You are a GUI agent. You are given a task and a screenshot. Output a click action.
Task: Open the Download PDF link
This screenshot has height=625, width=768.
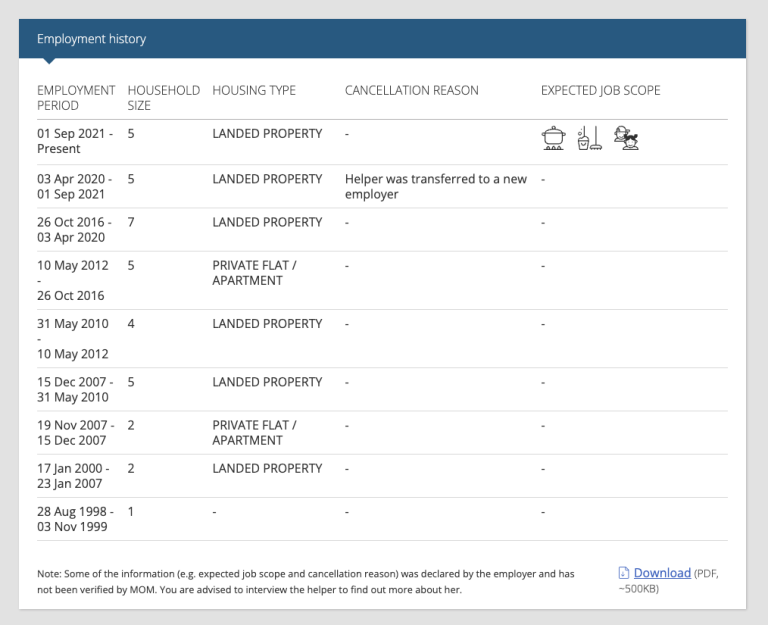pos(662,573)
